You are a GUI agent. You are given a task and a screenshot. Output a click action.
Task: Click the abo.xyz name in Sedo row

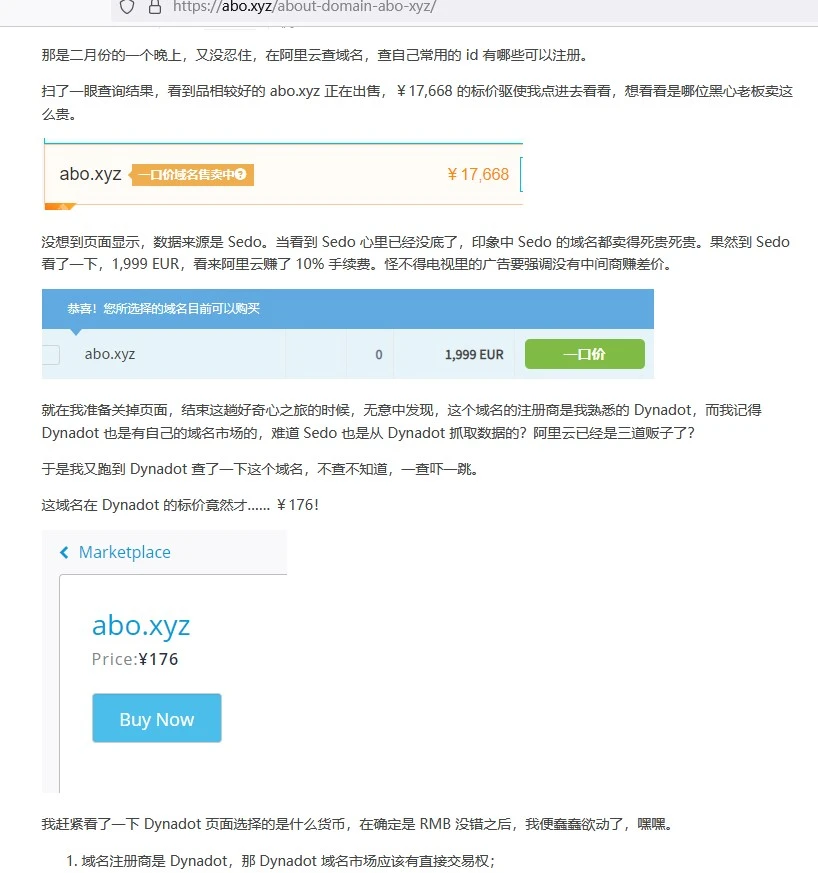110,354
